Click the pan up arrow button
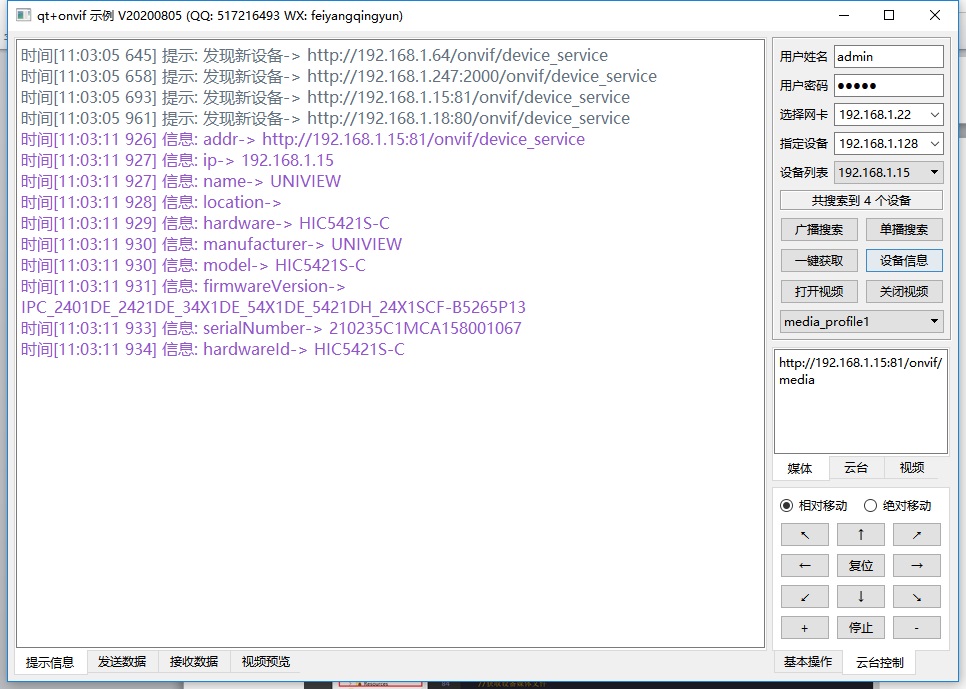The image size is (966, 689). pos(860,534)
